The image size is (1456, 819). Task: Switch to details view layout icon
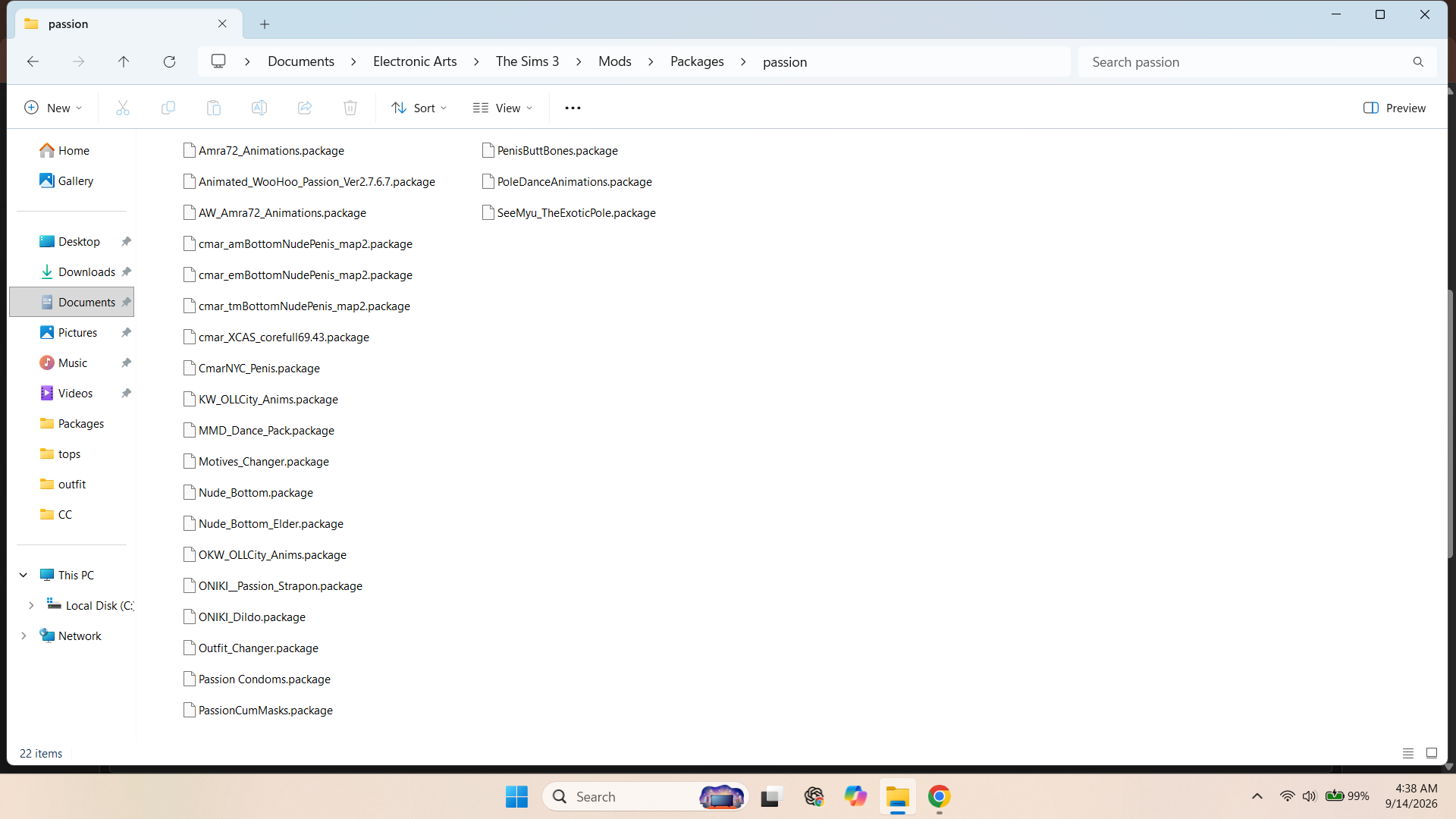pos(1408,753)
